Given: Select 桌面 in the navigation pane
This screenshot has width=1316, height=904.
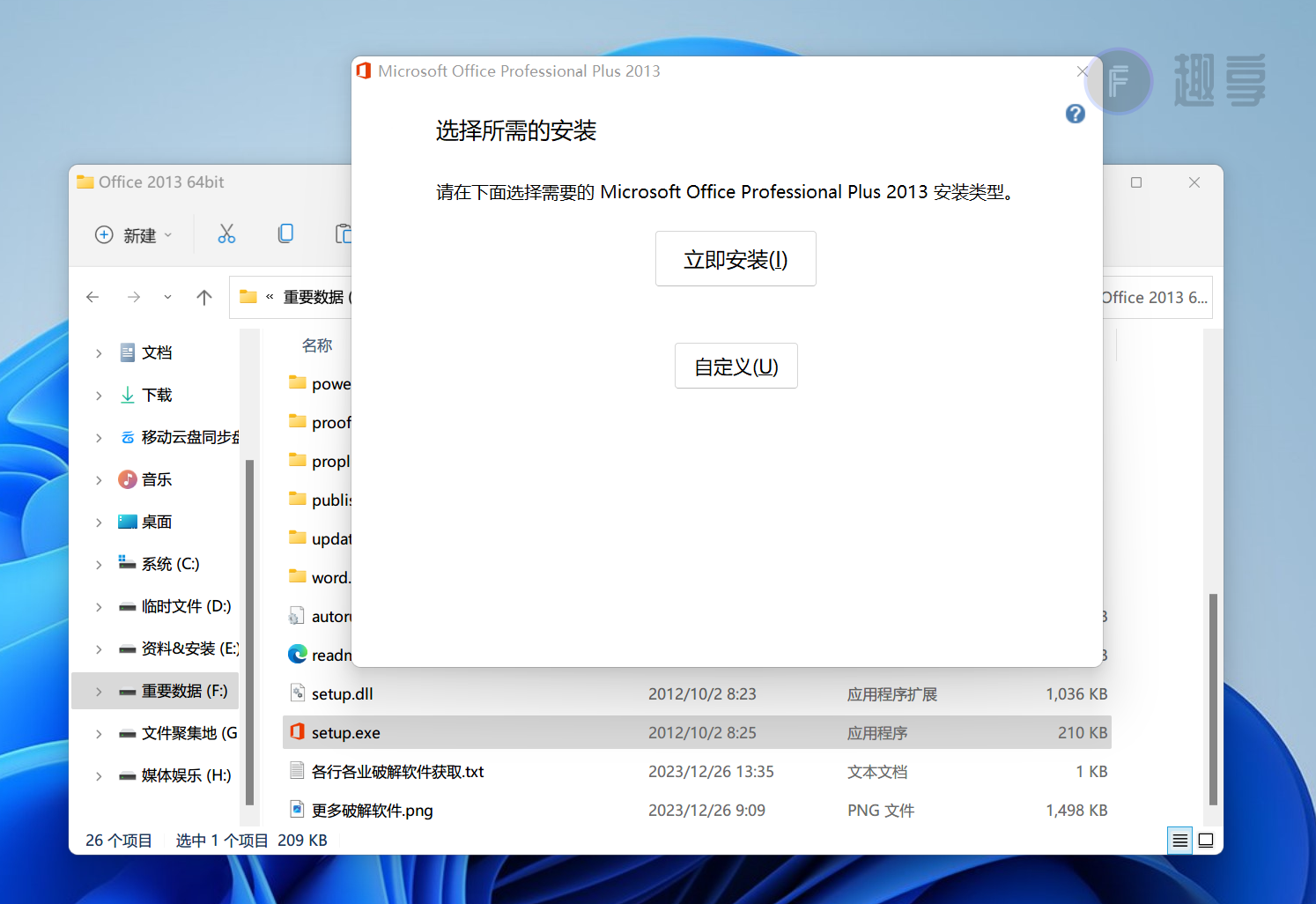Looking at the screenshot, I should 156,522.
